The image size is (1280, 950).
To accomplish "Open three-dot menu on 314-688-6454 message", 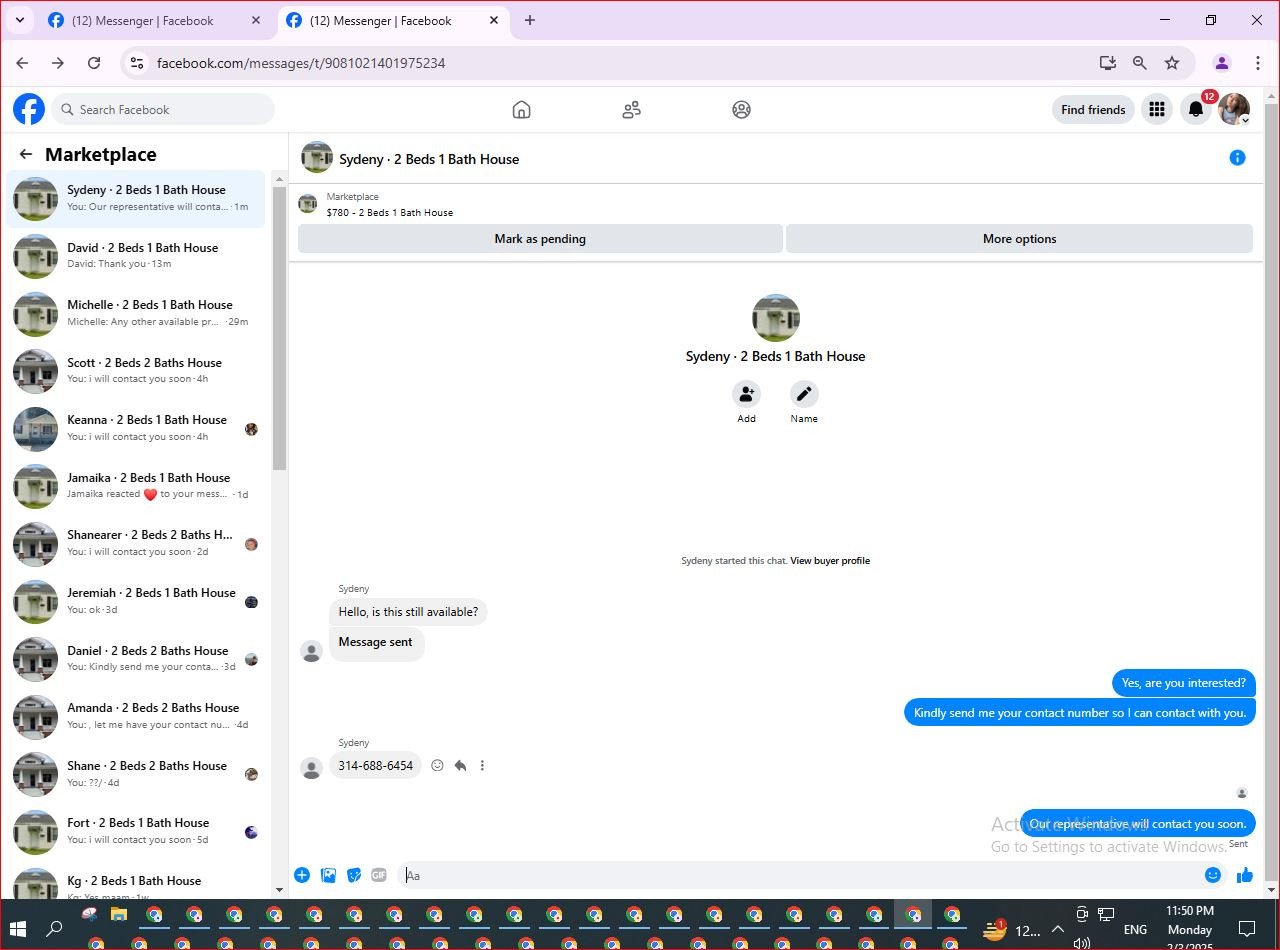I will click(x=482, y=766).
